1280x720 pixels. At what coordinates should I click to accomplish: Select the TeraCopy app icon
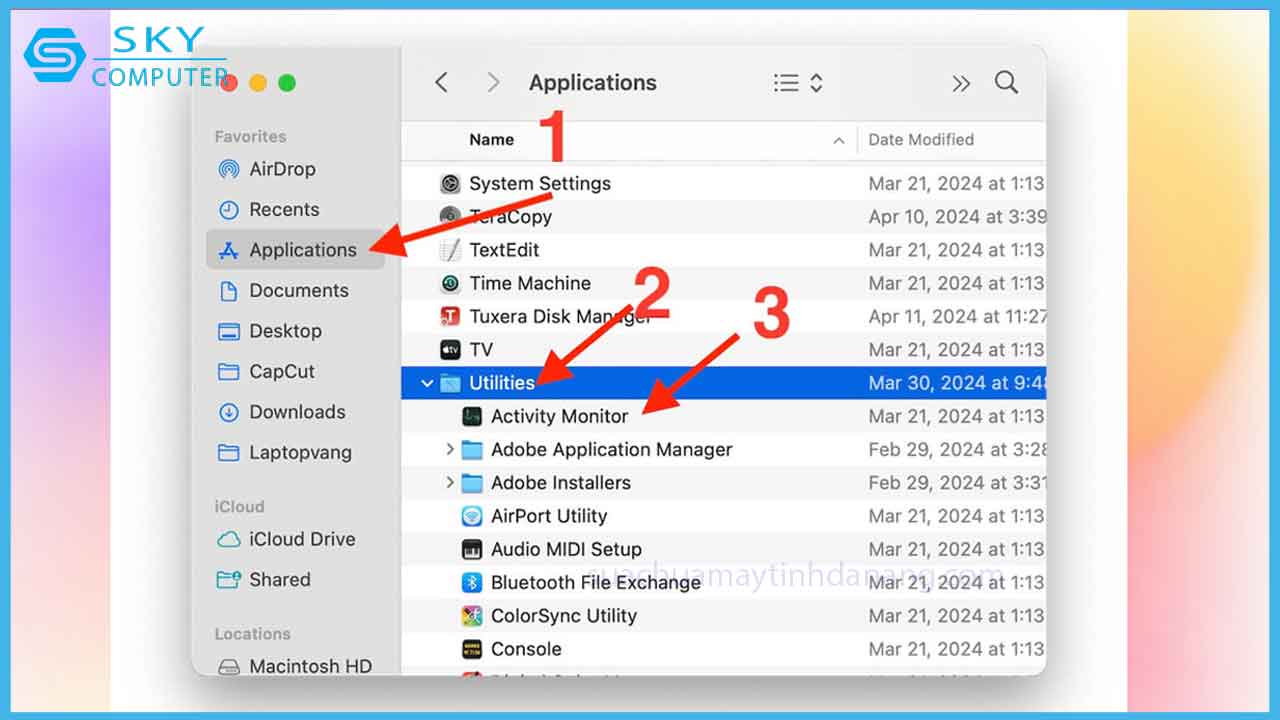[450, 217]
